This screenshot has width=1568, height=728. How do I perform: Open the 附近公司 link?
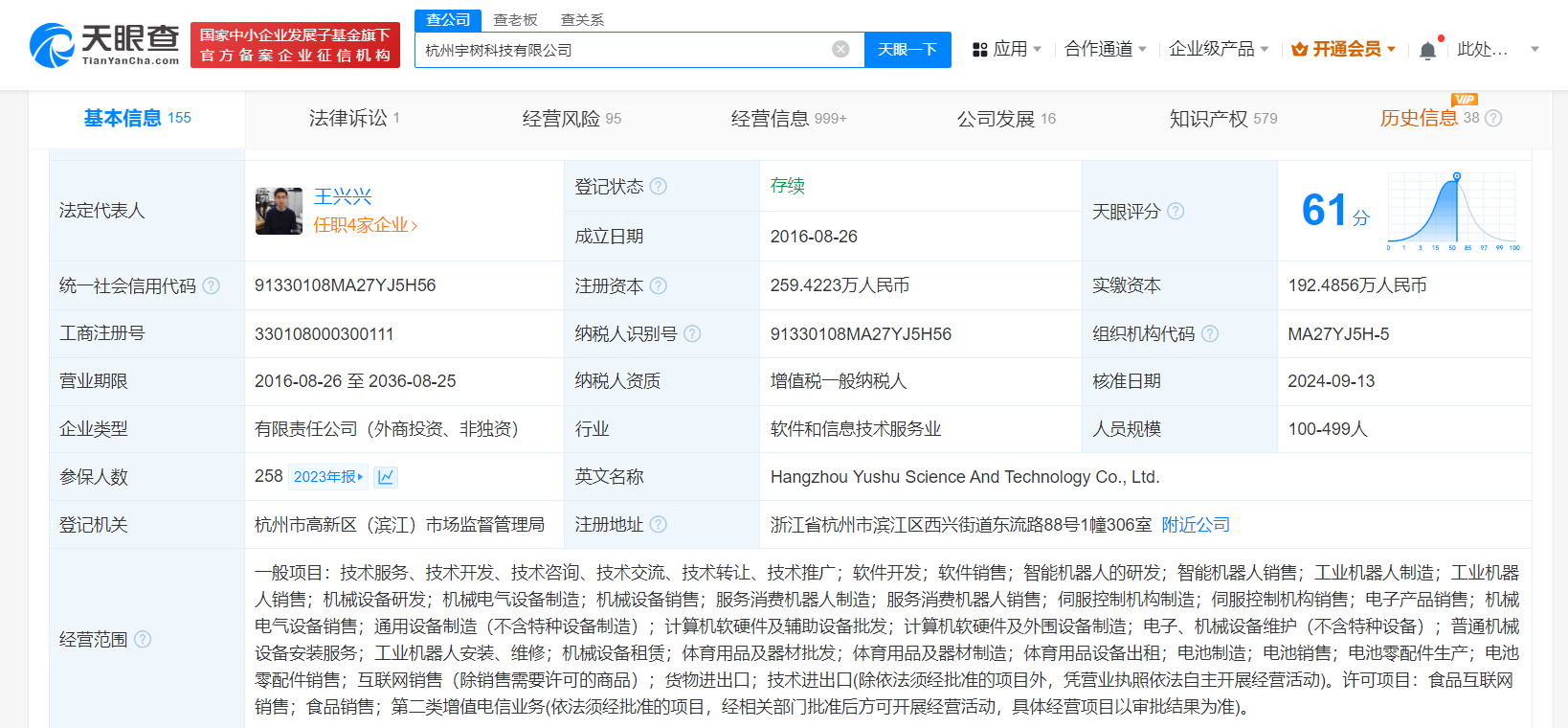click(x=1196, y=525)
